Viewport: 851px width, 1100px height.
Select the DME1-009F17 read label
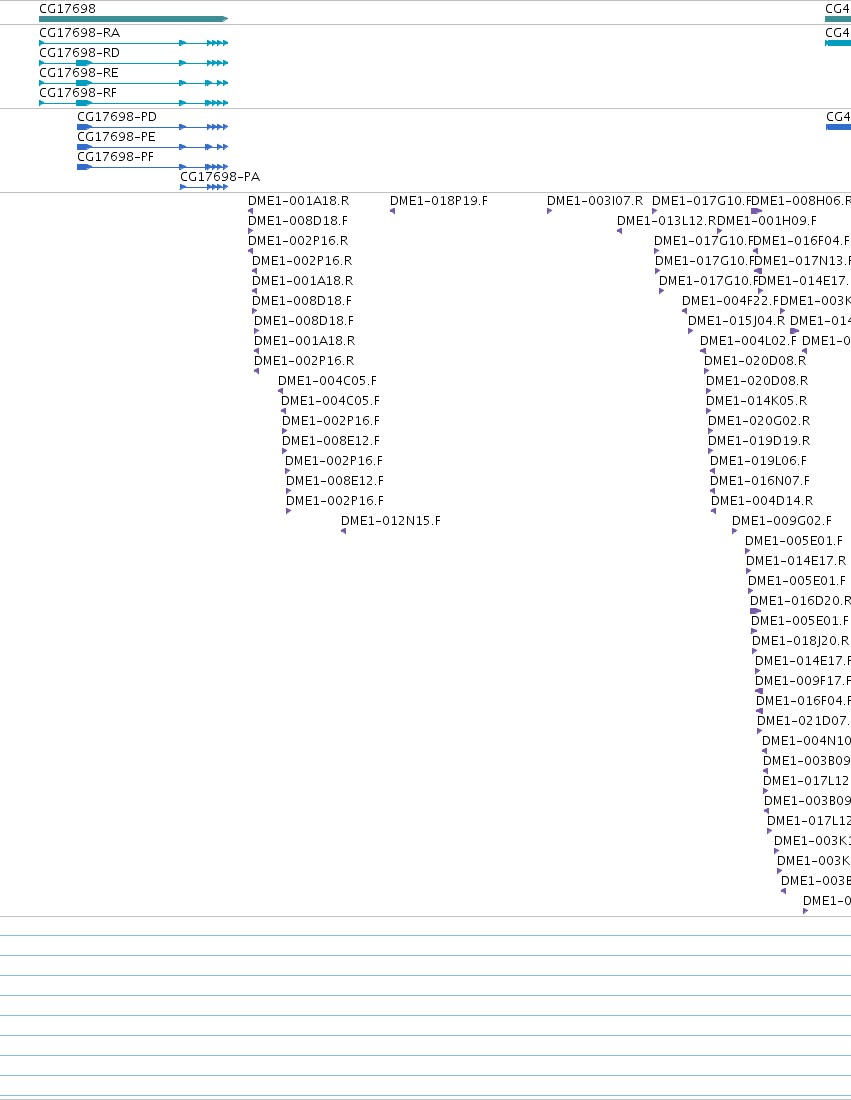(803, 681)
